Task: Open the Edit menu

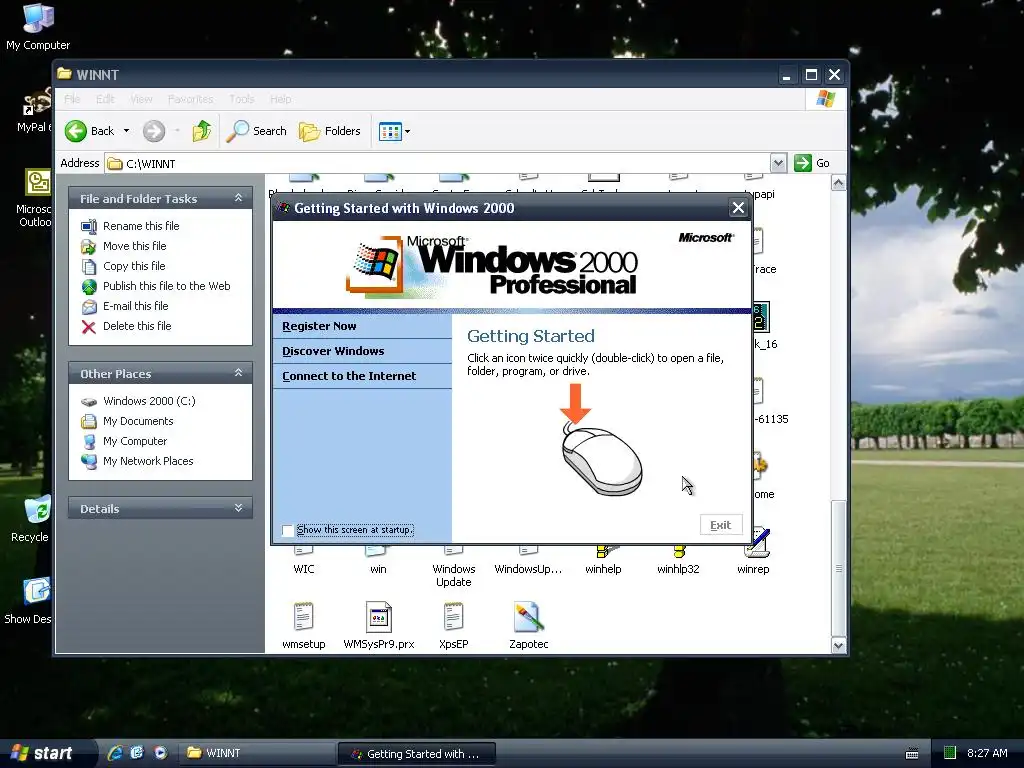Action: coord(105,99)
